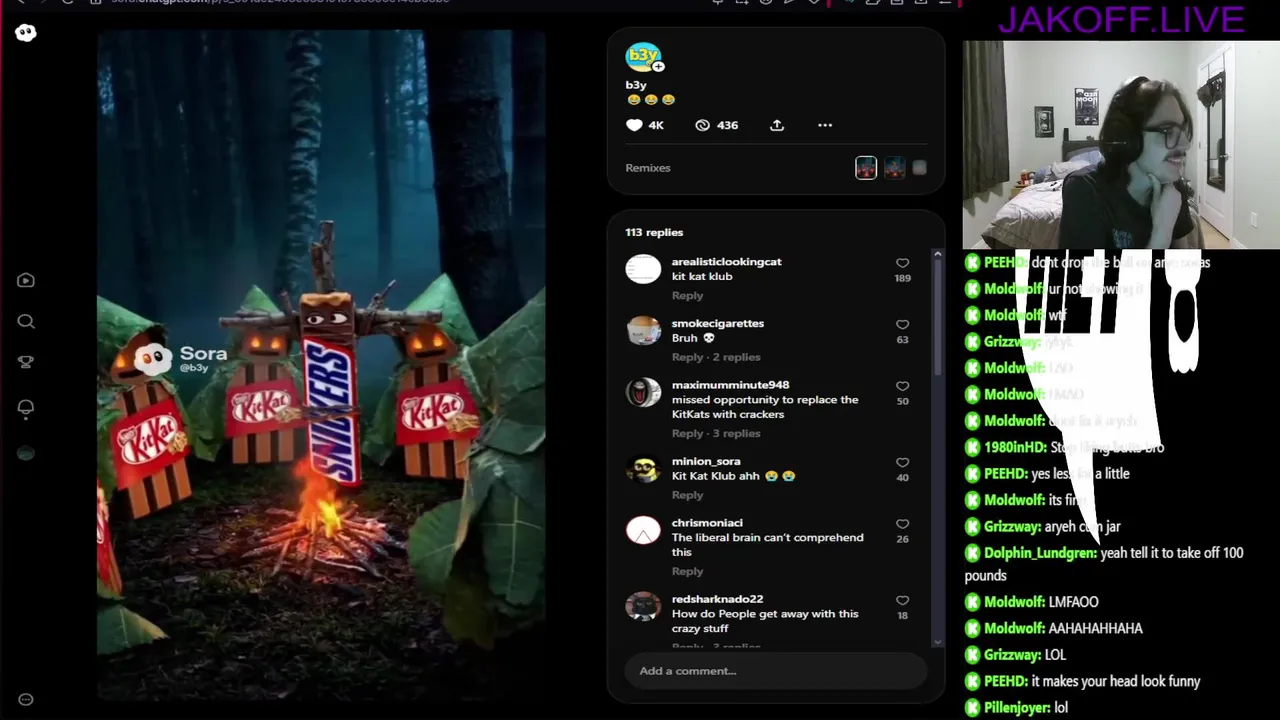Like chrismoniaci's comment

coord(902,524)
